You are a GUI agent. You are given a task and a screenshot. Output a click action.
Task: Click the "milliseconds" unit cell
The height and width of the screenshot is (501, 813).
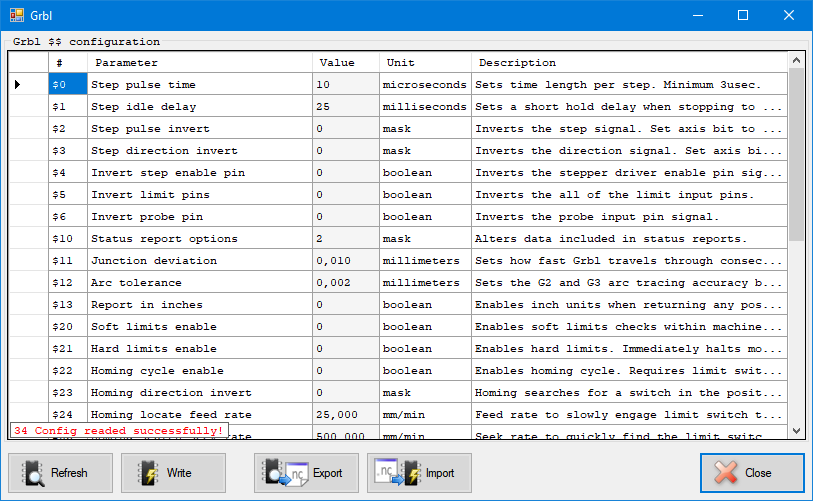[425, 106]
